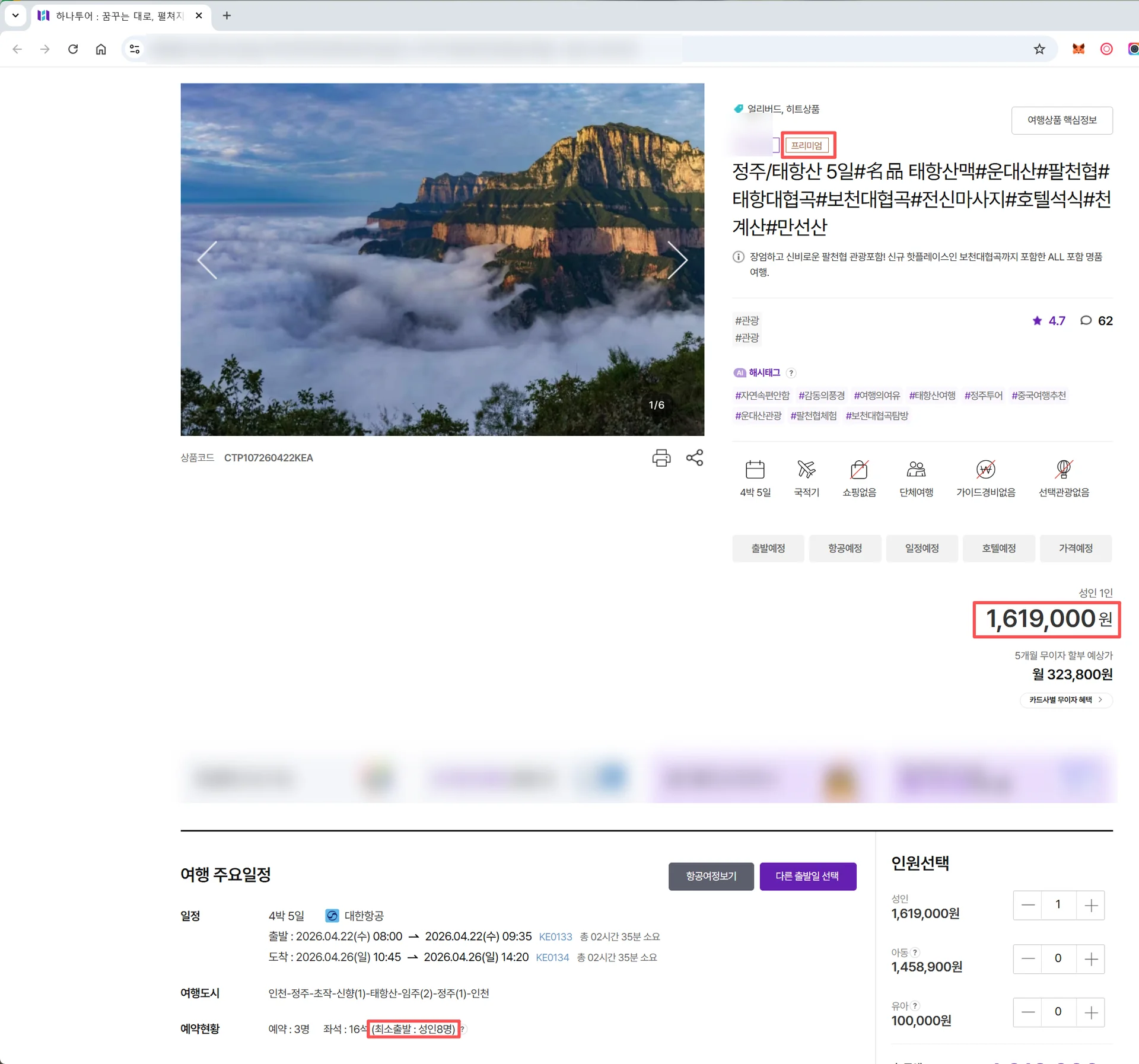Show next photo with right arrow
This screenshot has height=1064, width=1139.
click(677, 260)
